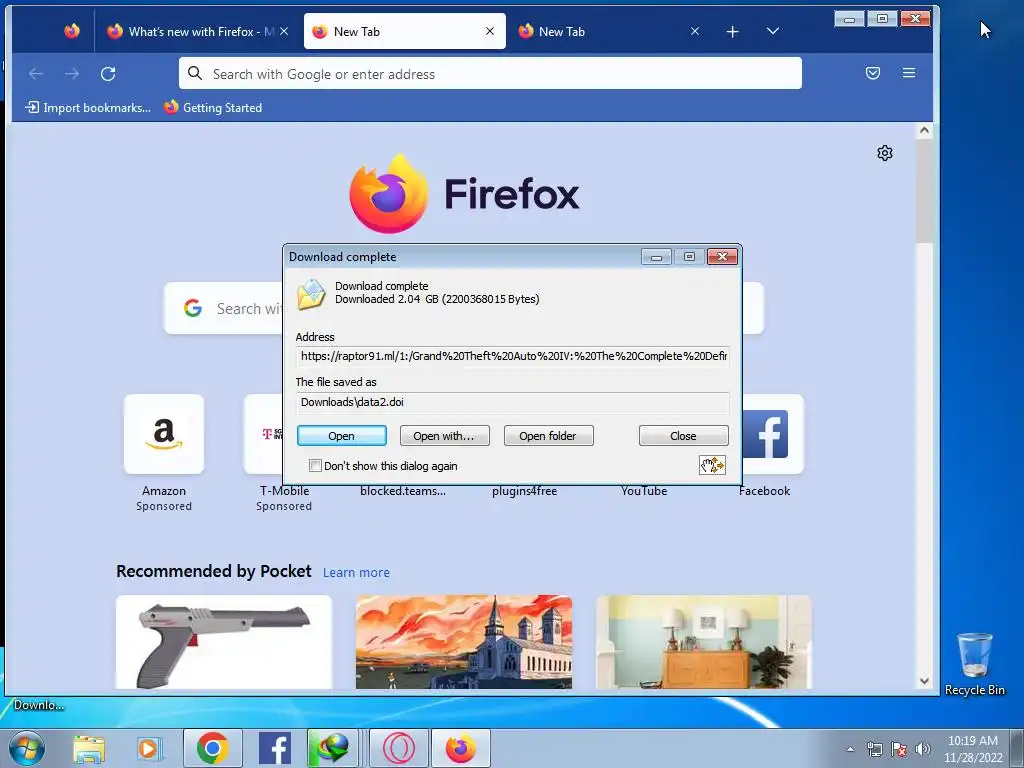Open Getting Started bookmark
Image resolution: width=1024 pixels, height=768 pixels.
[213, 108]
